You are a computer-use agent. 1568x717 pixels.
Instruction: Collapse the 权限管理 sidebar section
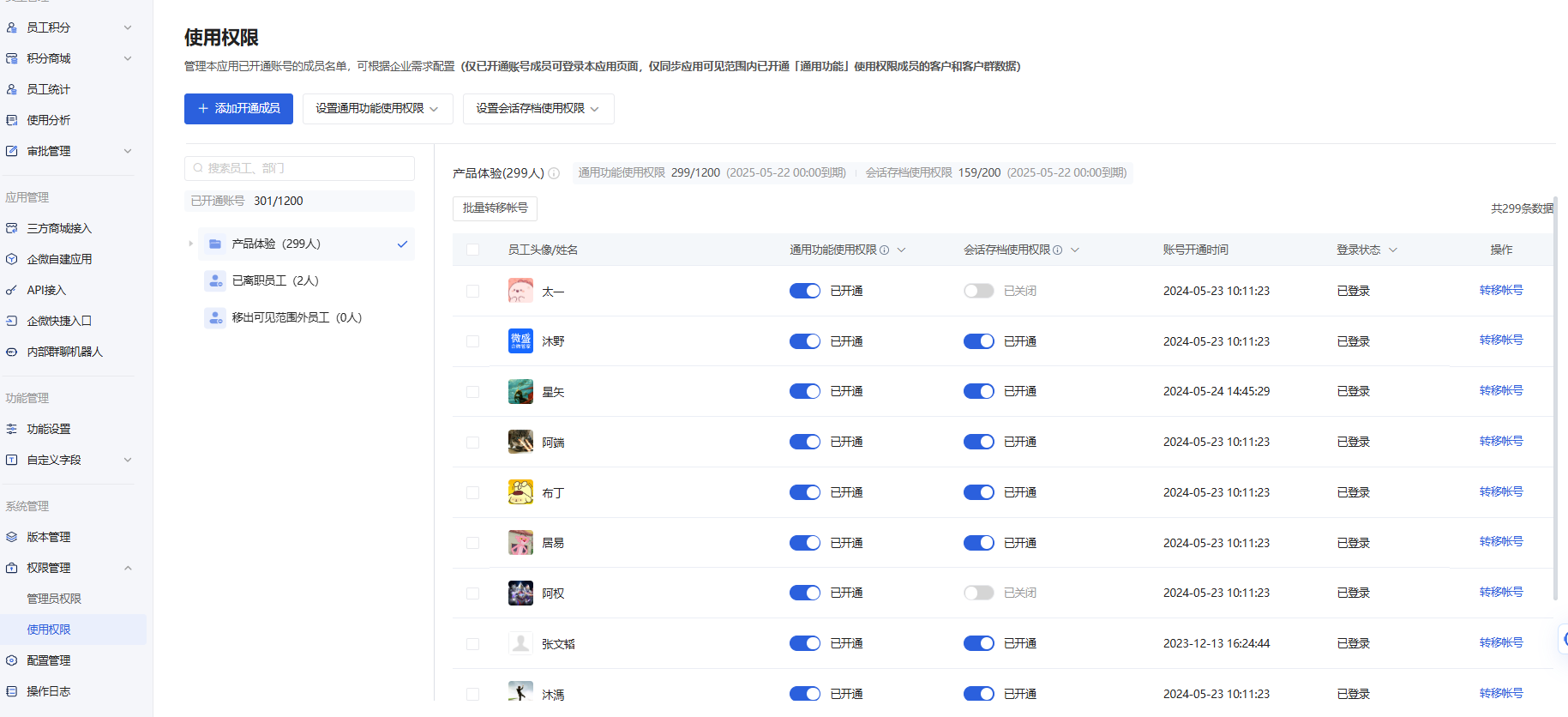point(128,568)
